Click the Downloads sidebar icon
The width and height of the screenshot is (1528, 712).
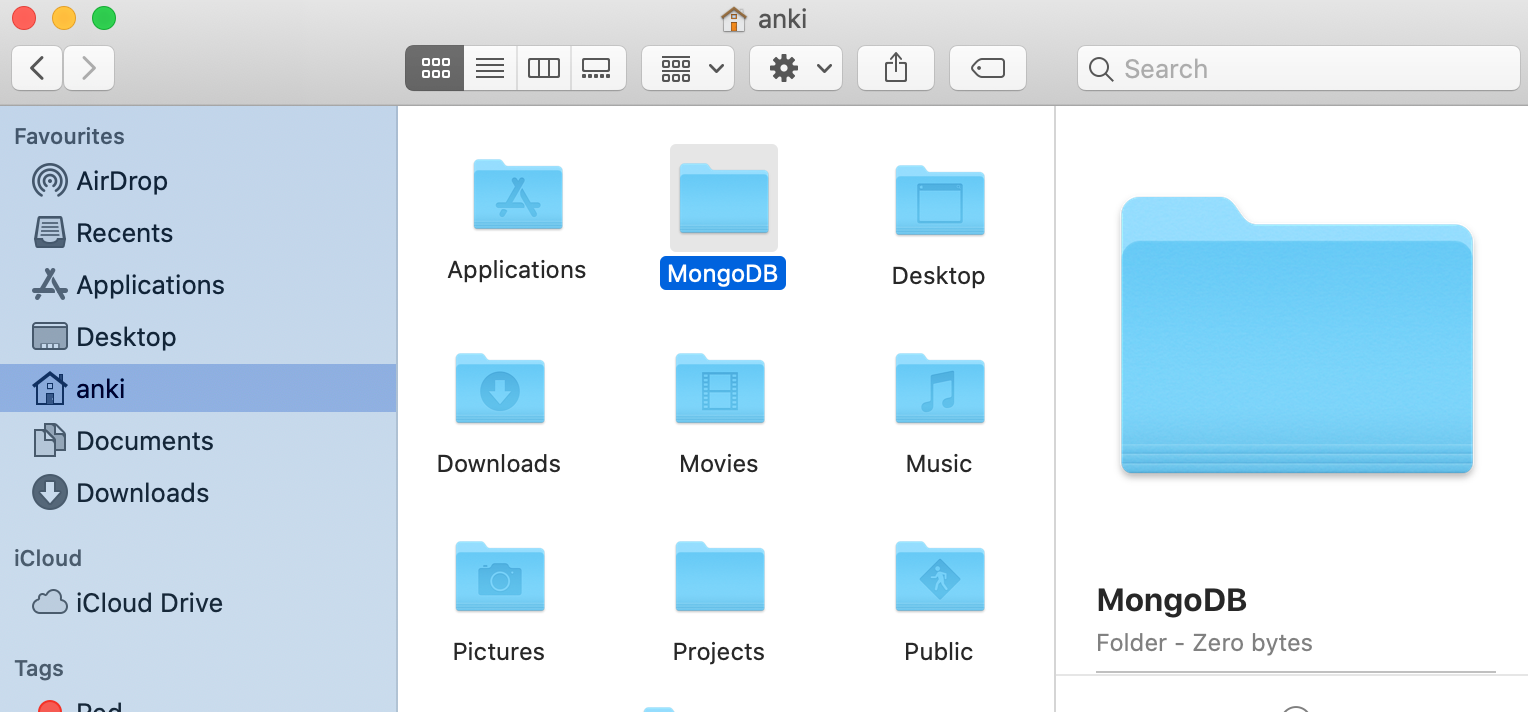click(50, 493)
